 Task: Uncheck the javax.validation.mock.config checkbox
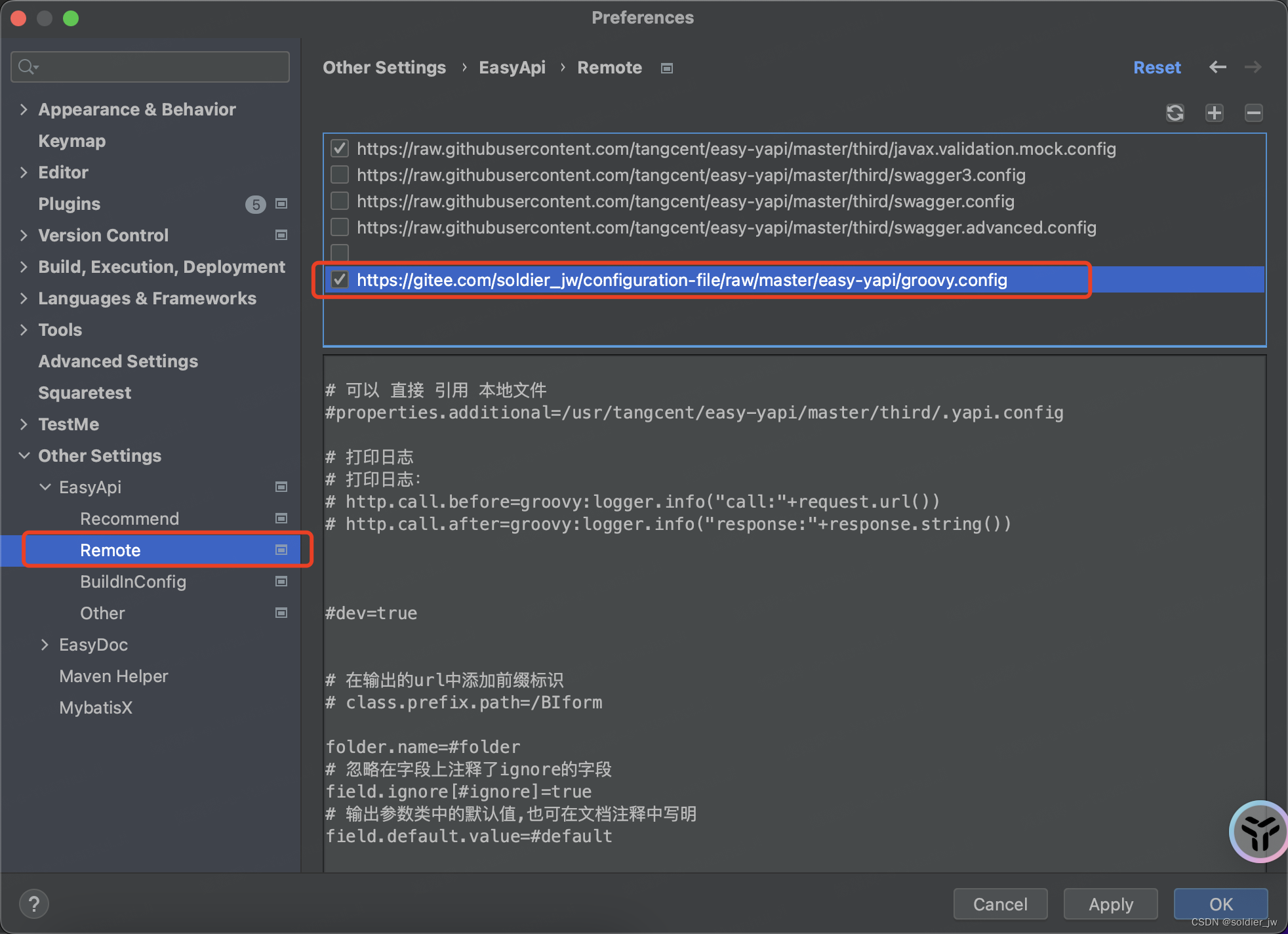[340, 149]
